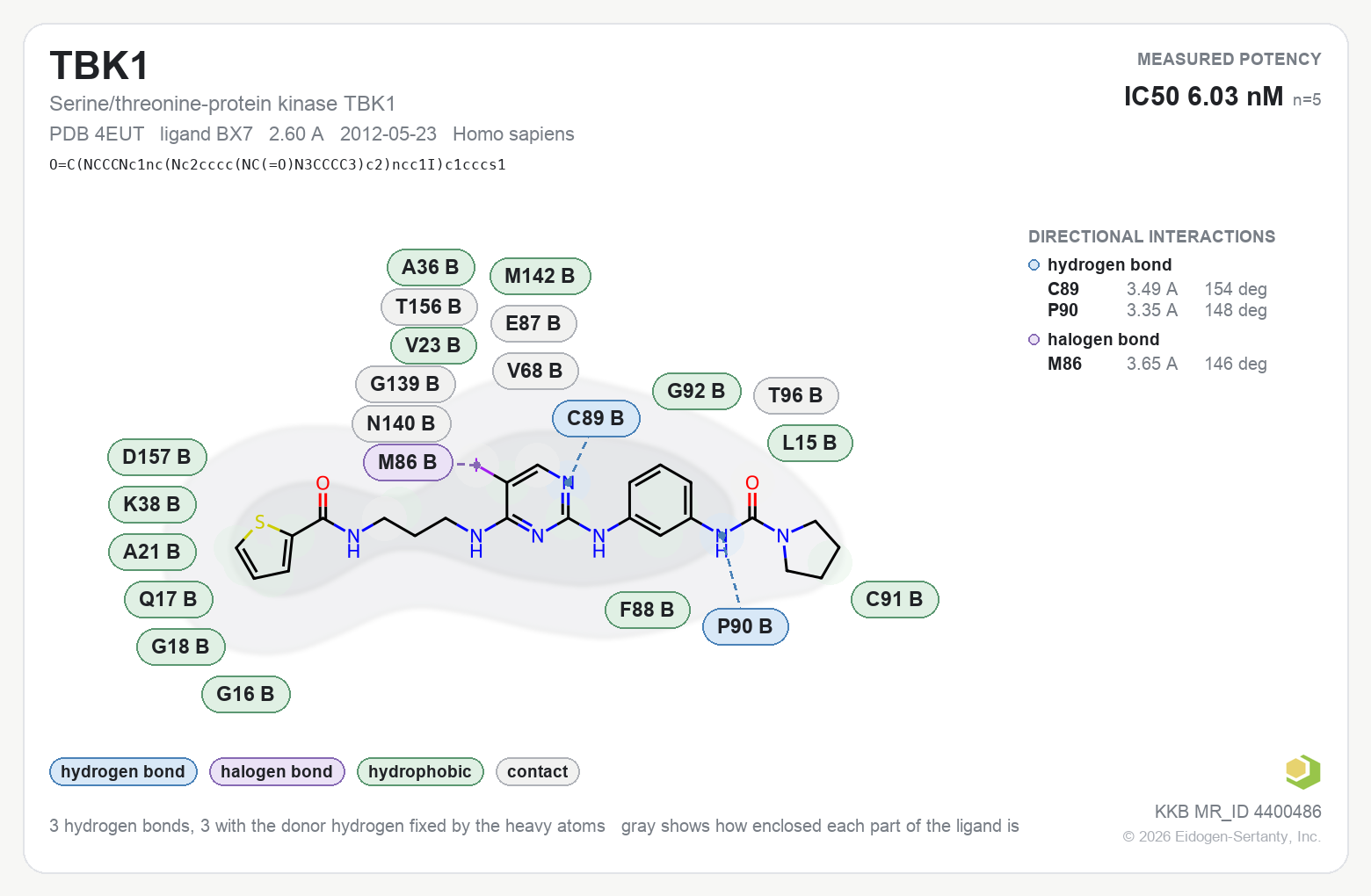Click the A36 B residue pill
The width and height of the screenshot is (1371, 896).
[x=431, y=267]
